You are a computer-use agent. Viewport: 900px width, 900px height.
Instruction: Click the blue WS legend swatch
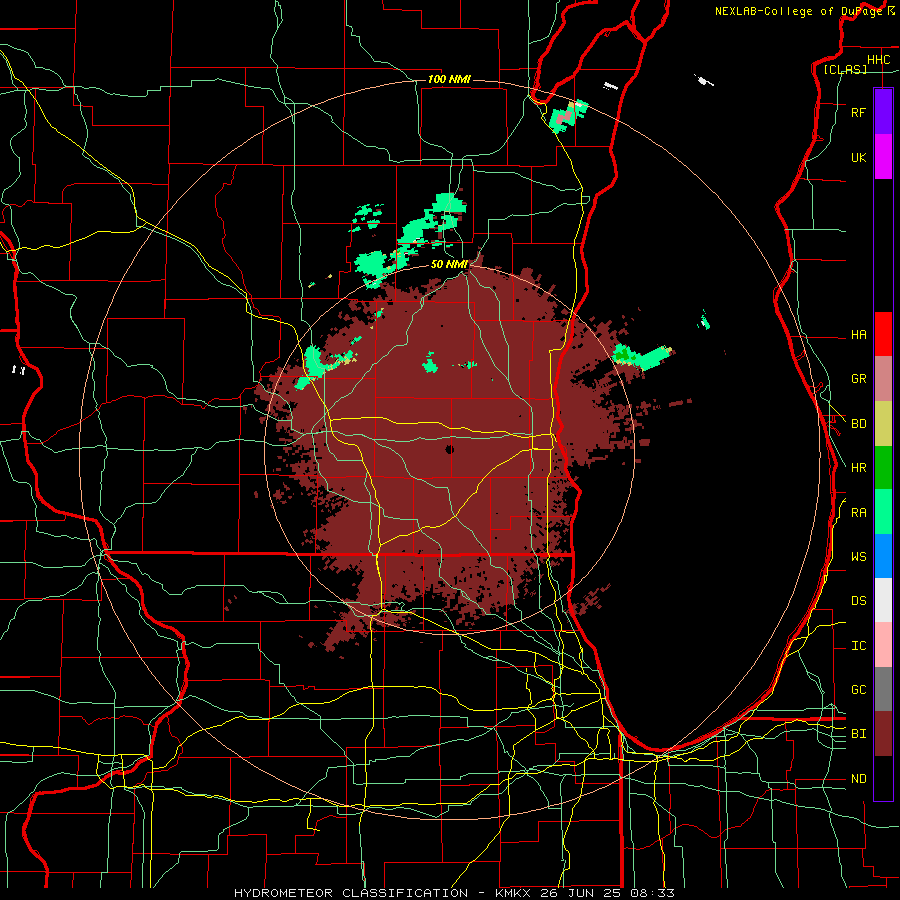883,556
